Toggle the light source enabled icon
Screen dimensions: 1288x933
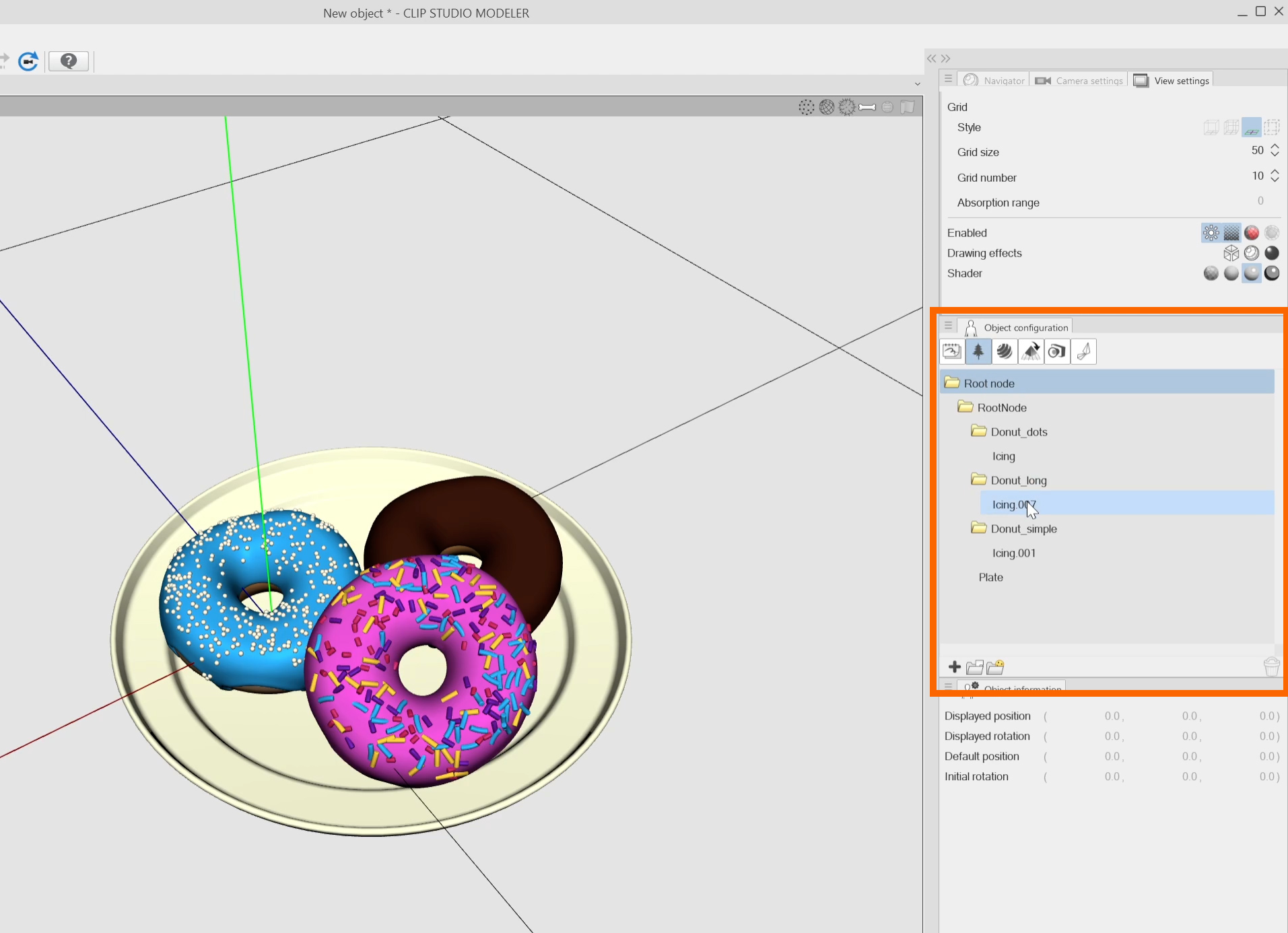click(1211, 233)
